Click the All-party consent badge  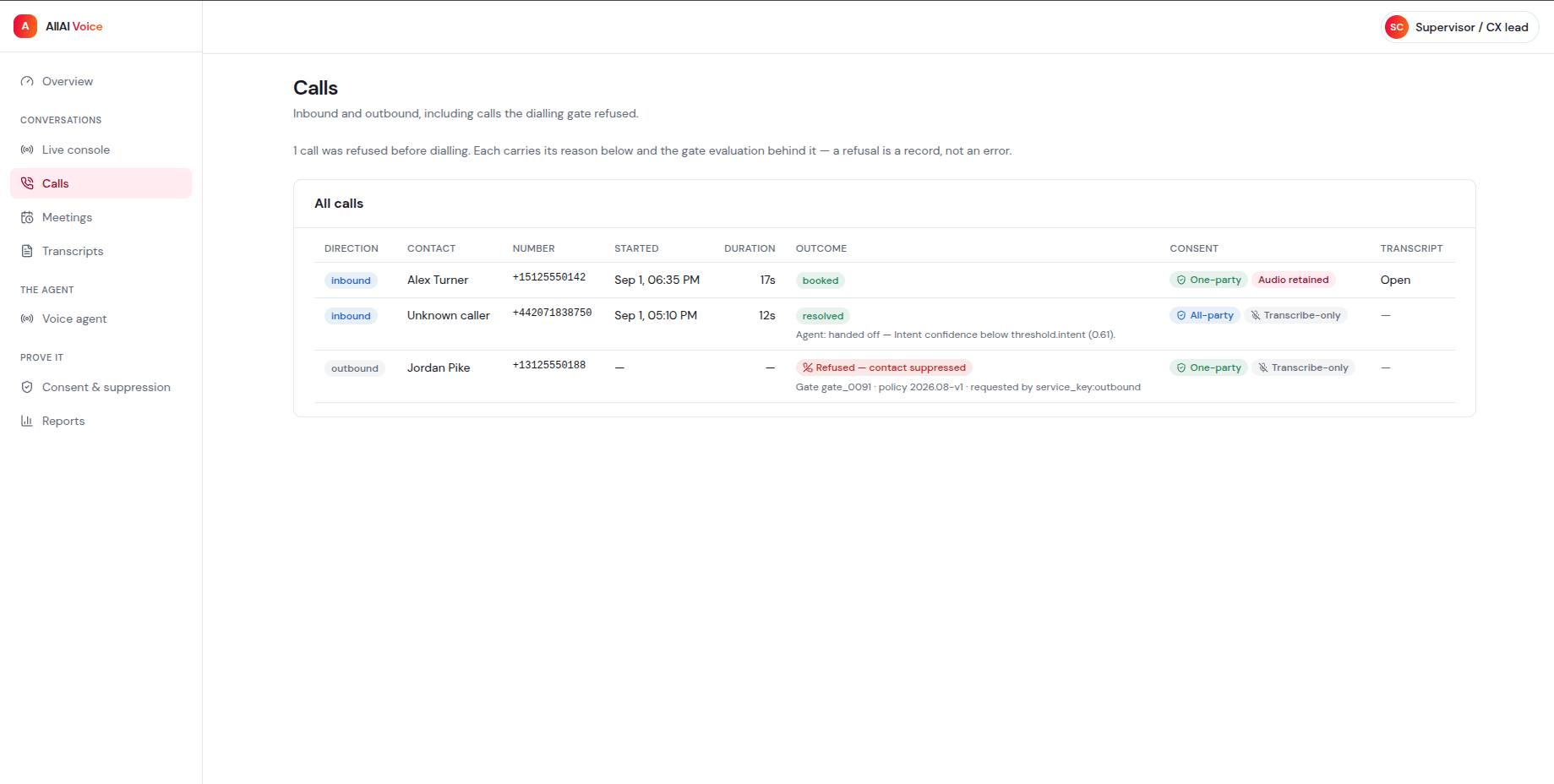1205,315
